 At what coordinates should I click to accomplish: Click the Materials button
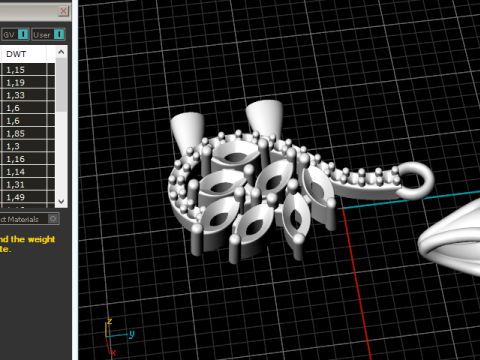coord(29,219)
